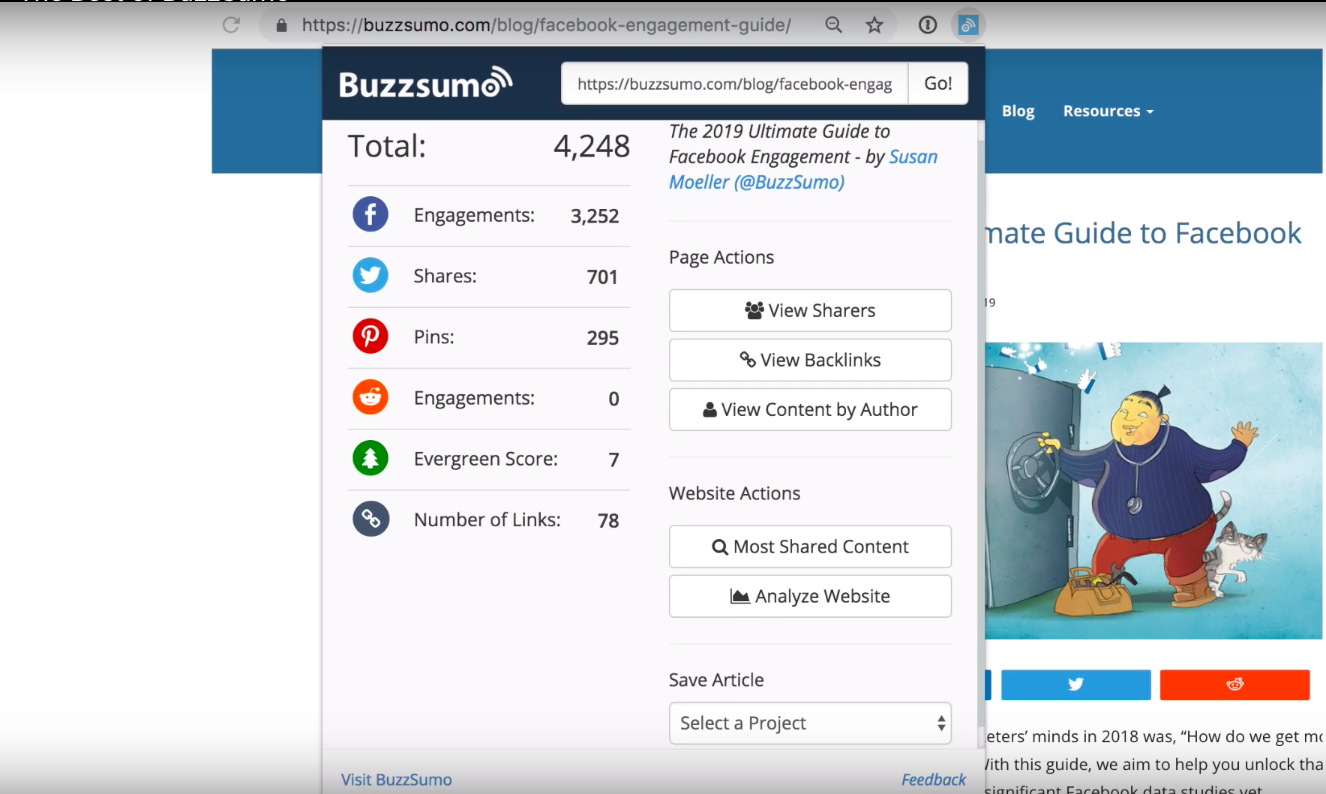The image size is (1326, 794).
Task: Click the Number of Links value 78
Action: click(609, 520)
